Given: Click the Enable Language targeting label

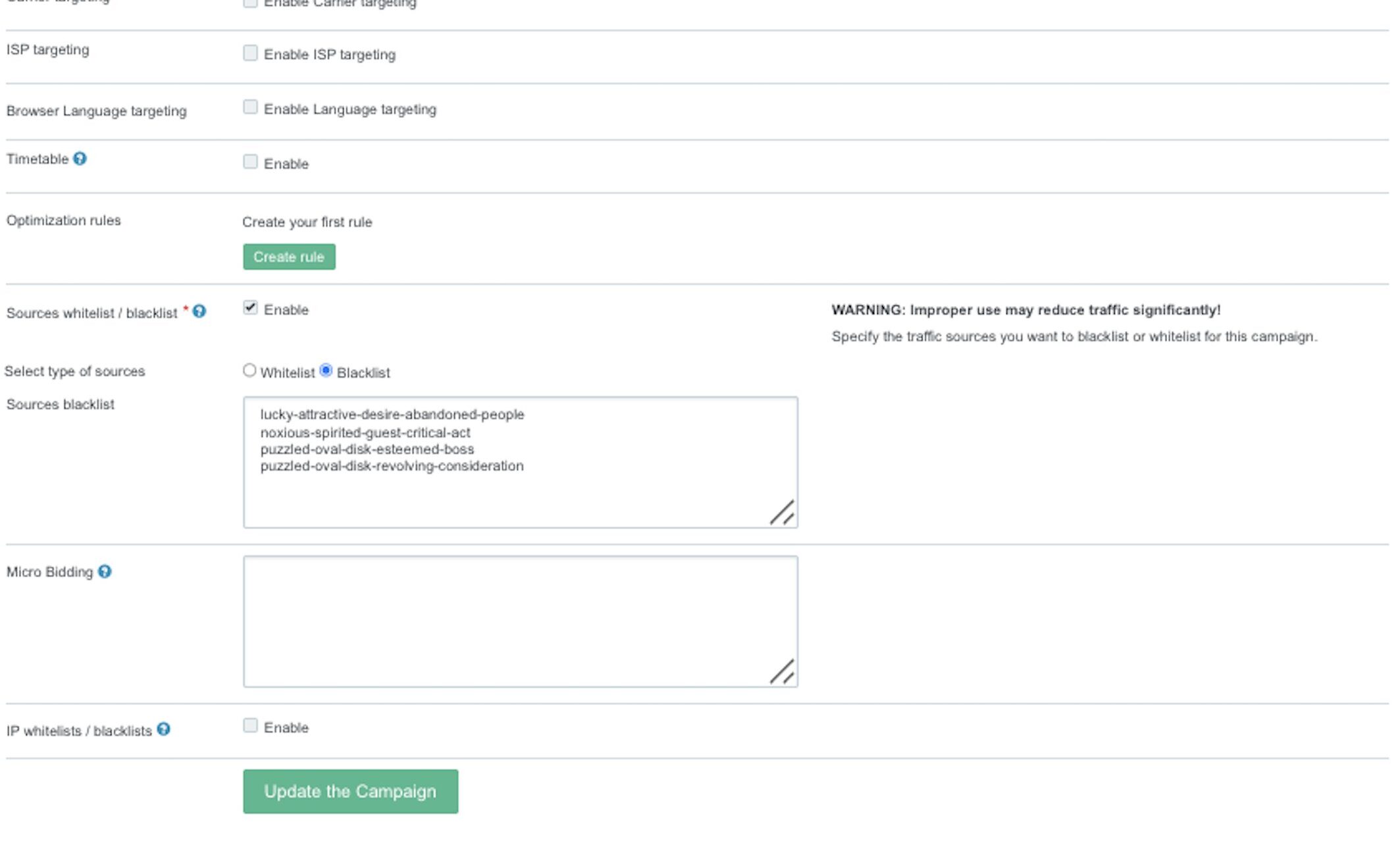Looking at the screenshot, I should [350, 109].
